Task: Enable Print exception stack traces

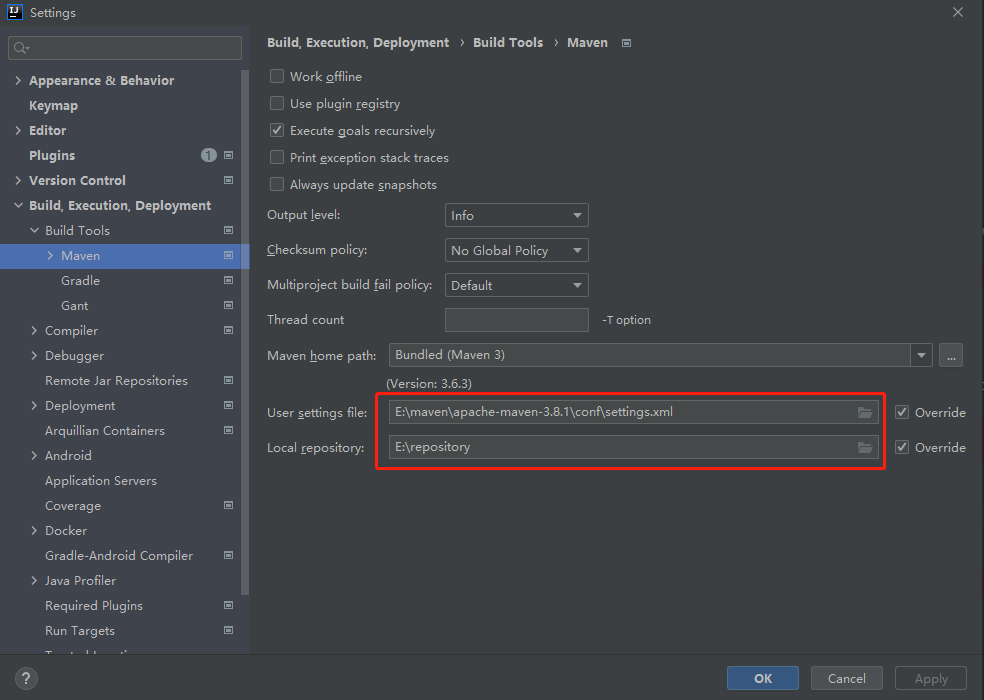Action: tap(277, 158)
